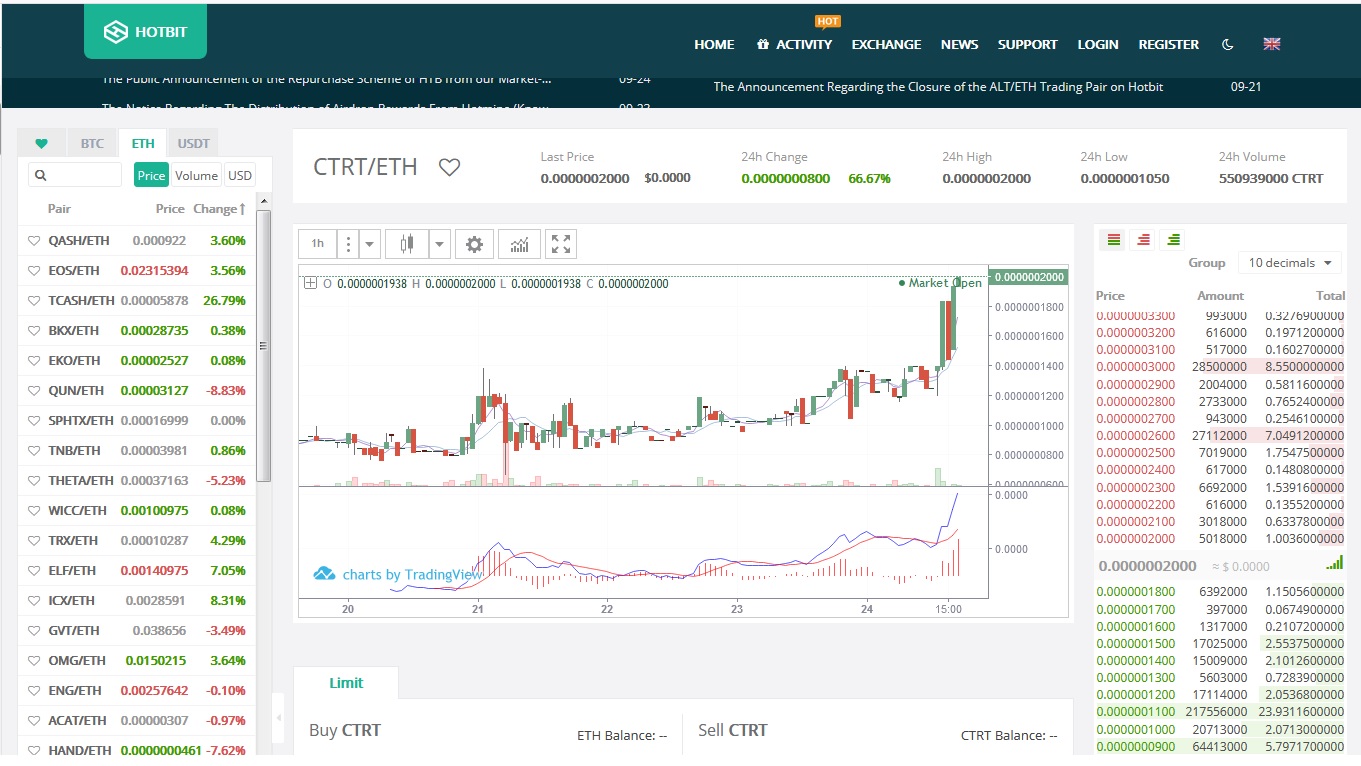The height and width of the screenshot is (766, 1361).
Task: Favorite the TCASH/ETH pair
Action: tap(34, 301)
